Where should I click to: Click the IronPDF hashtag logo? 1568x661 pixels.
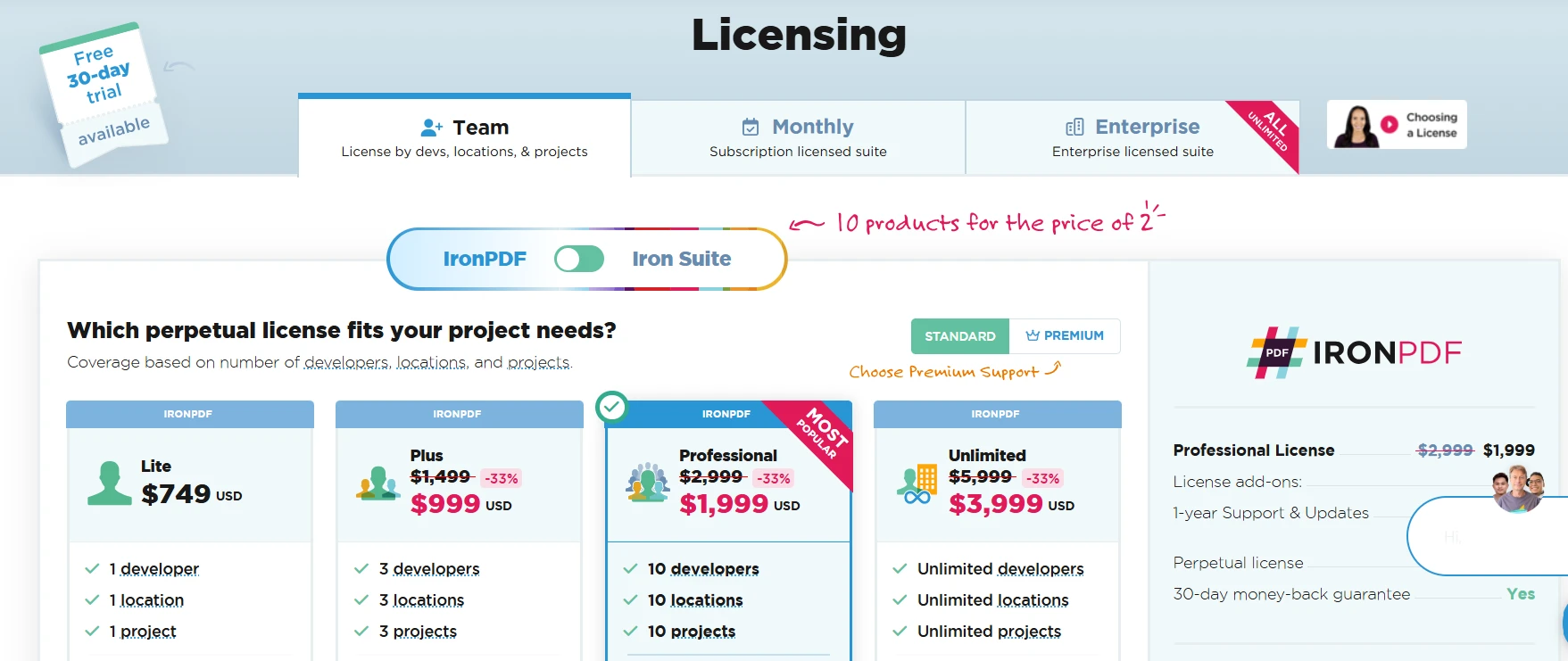[1276, 352]
